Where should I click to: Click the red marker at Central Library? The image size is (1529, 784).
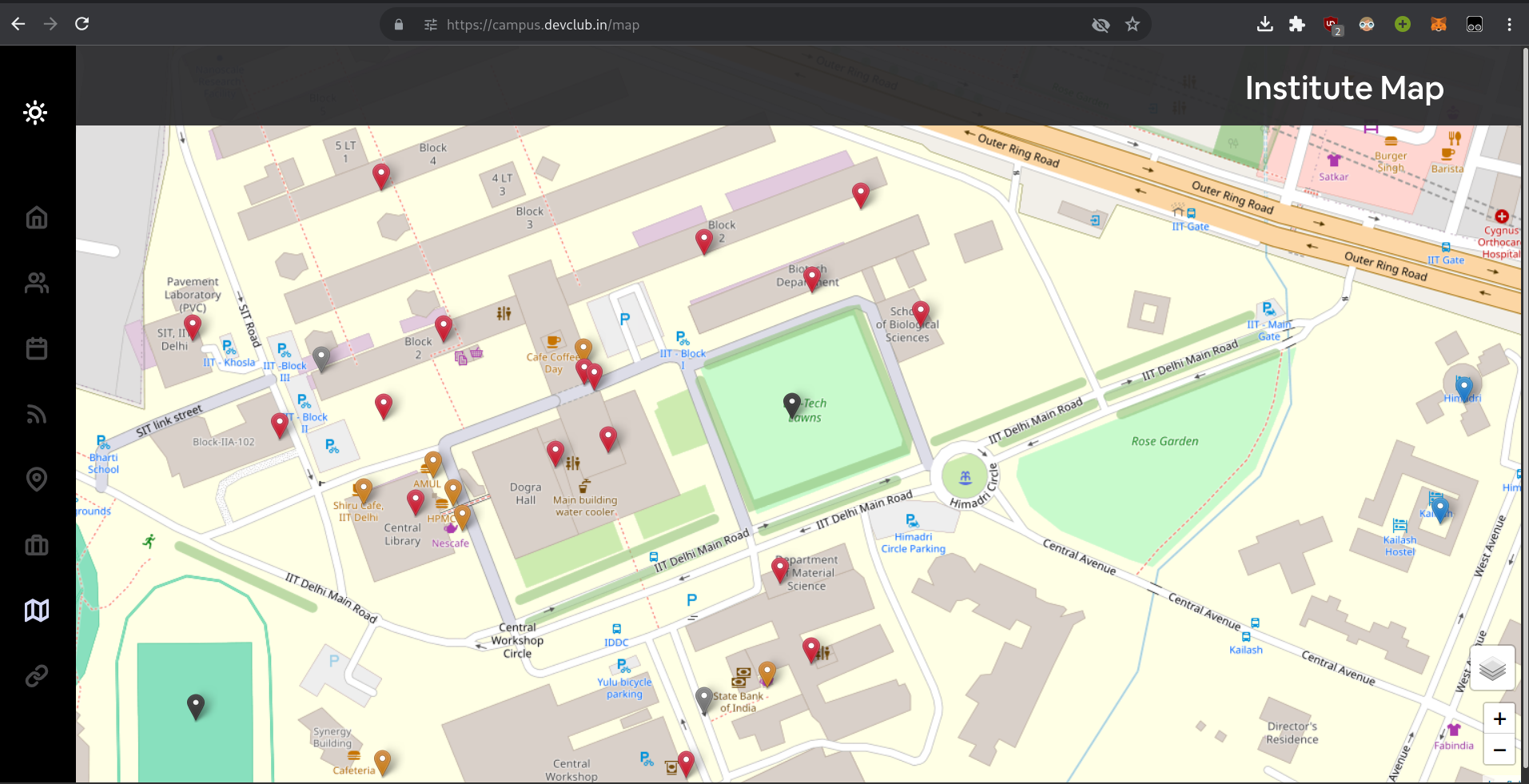416,501
